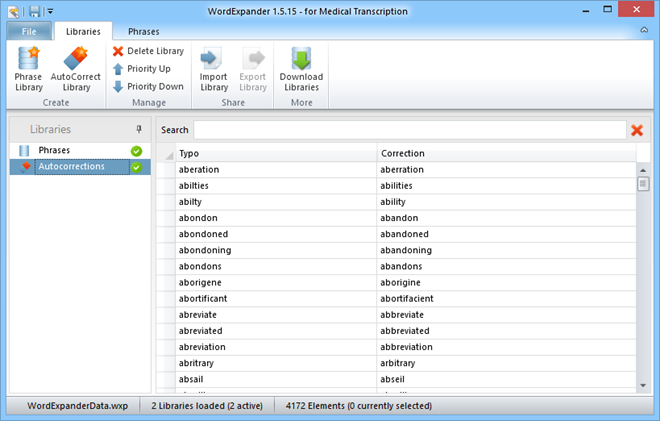This screenshot has height=421, width=660.
Task: Click the Autocorrections library eraser icon
Action: pyautogui.click(x=26, y=167)
